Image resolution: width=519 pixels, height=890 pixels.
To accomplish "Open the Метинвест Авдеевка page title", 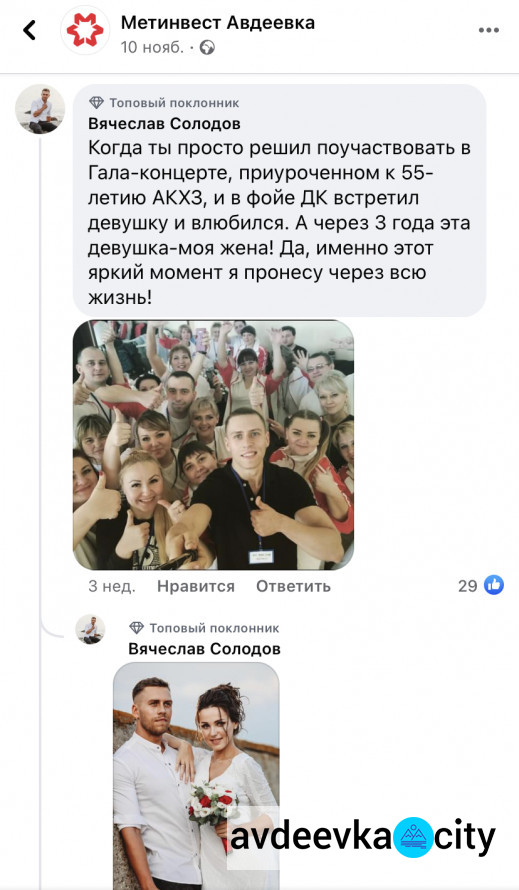I will pos(218,23).
